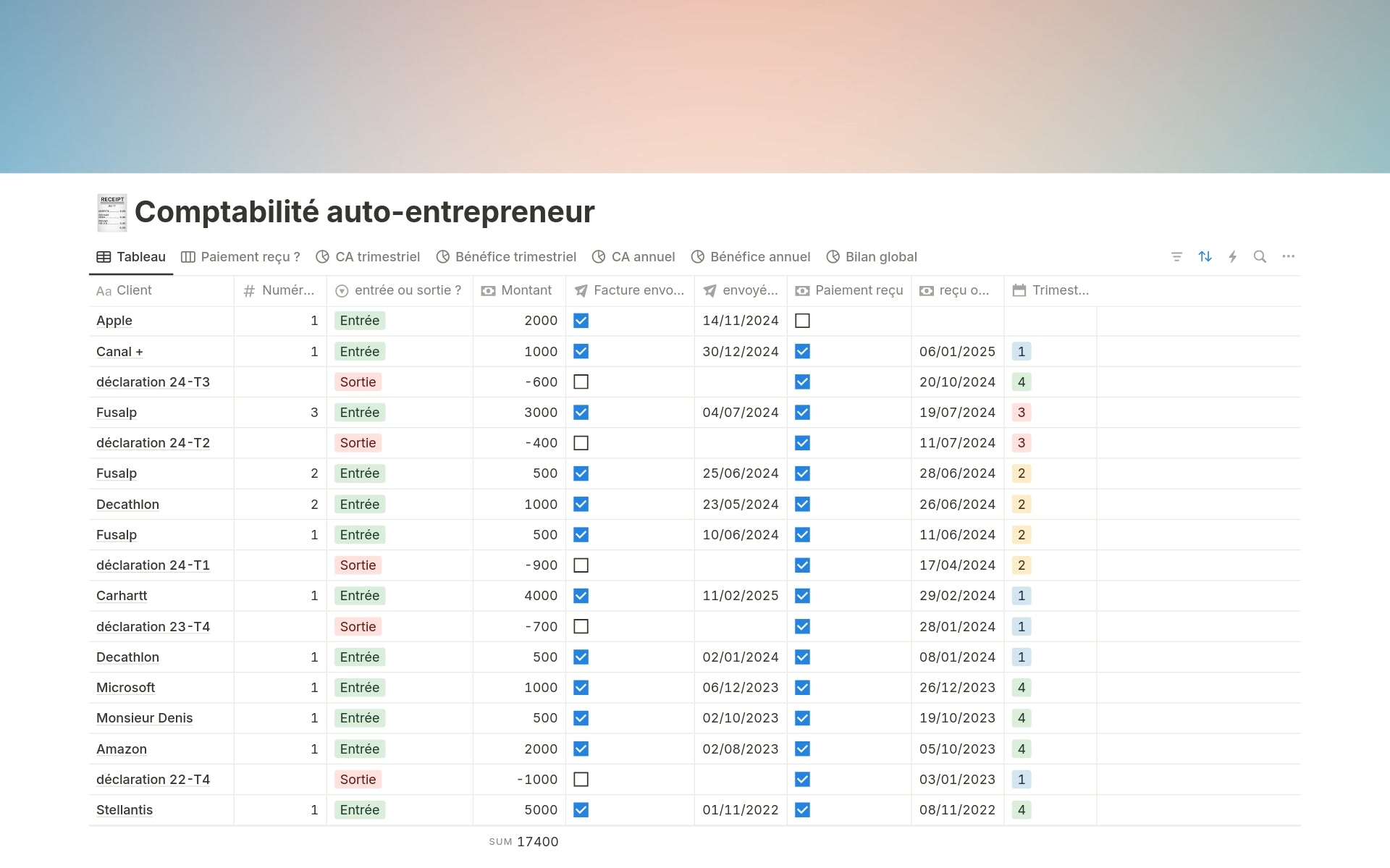The height and width of the screenshot is (868, 1390).
Task: Click the sort arrows icon
Action: click(1205, 257)
